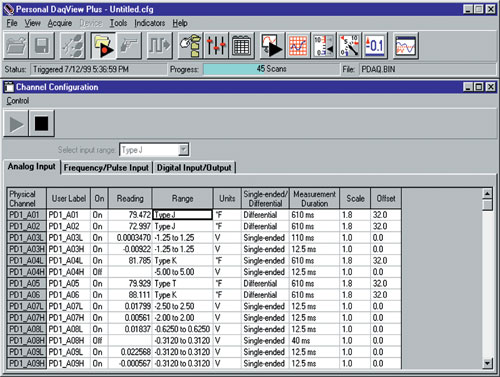Toggle On cell for PD1_A01 row

click(99, 215)
